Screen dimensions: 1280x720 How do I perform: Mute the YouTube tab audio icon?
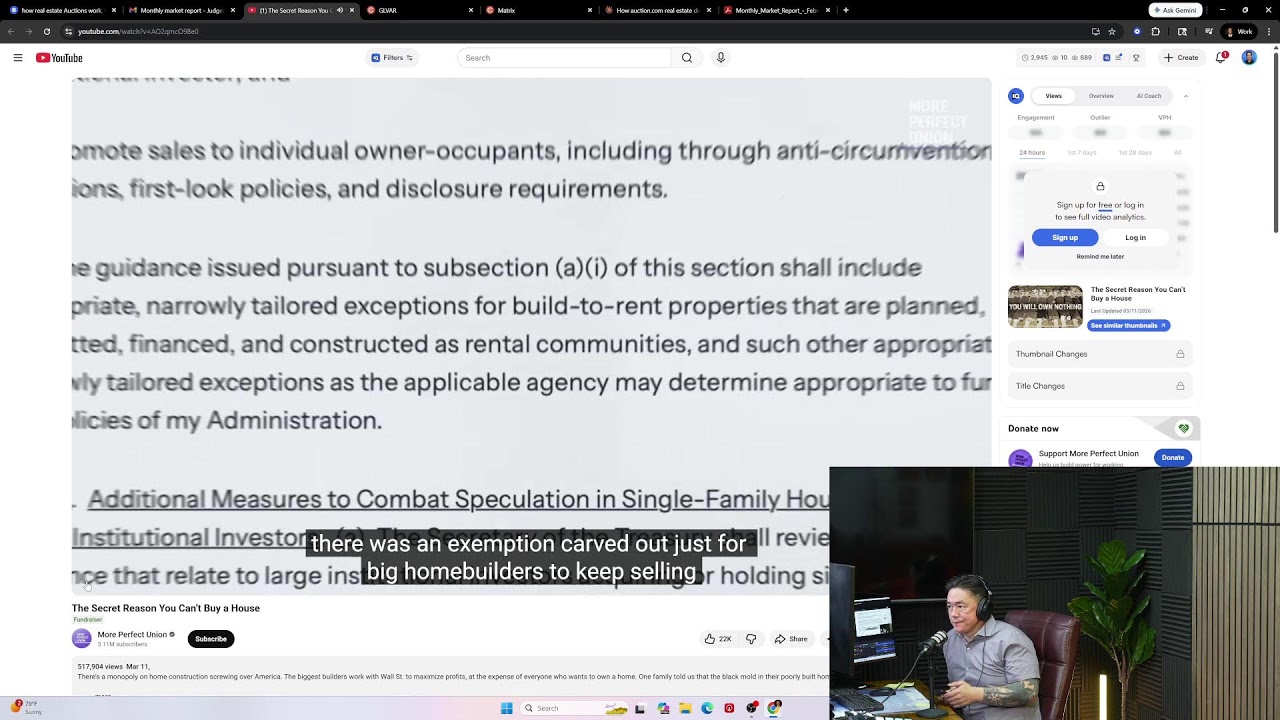click(340, 10)
